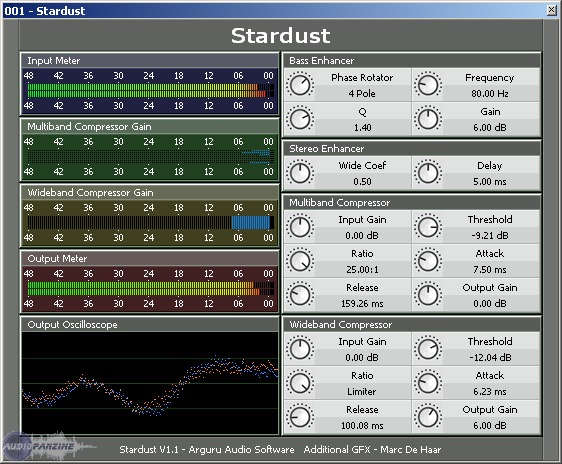This screenshot has width=562, height=464.
Task: Click the Wideband Compressor Input Gain knob
Action: (x=300, y=349)
